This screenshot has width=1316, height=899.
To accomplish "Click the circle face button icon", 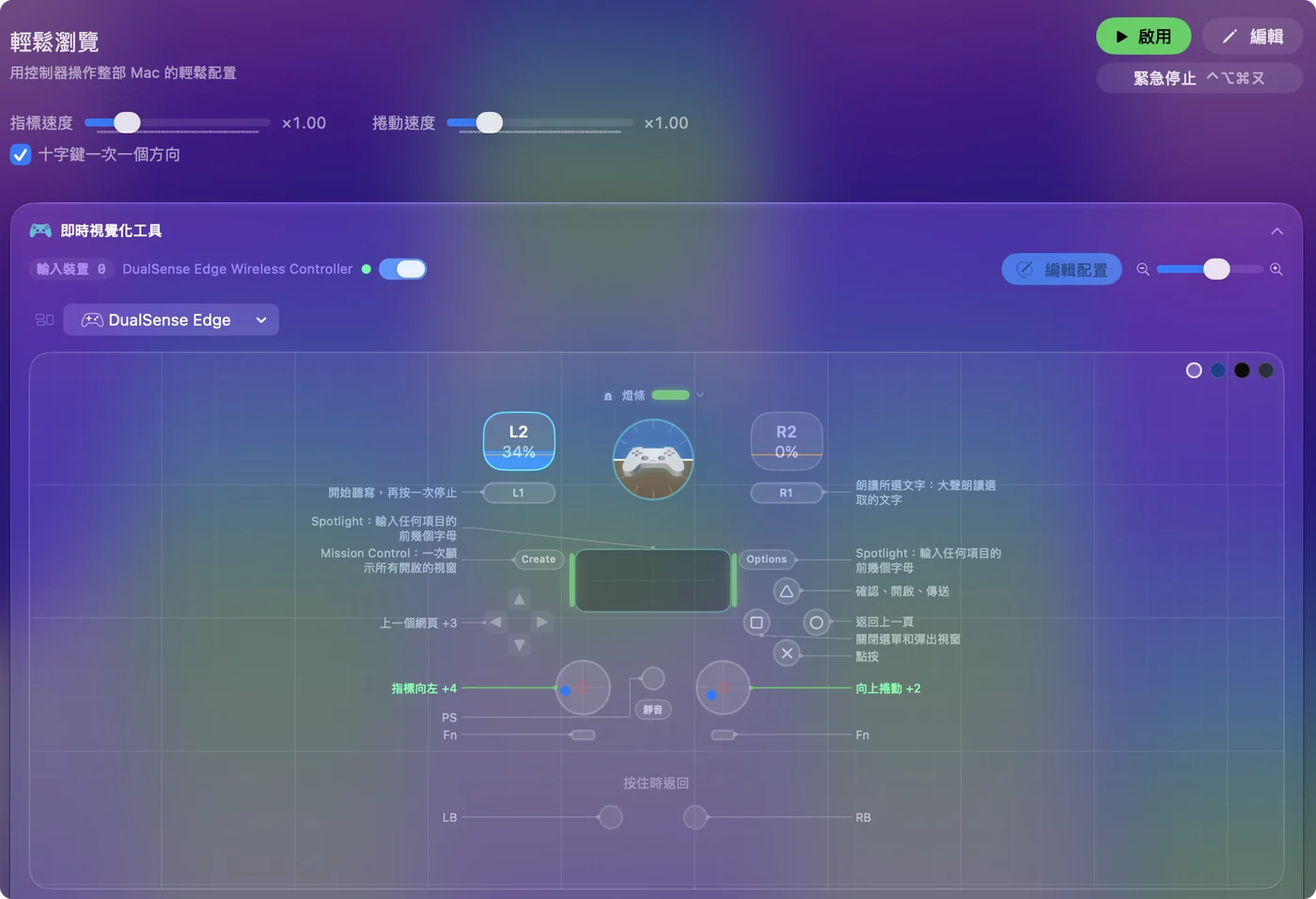I will click(x=817, y=623).
